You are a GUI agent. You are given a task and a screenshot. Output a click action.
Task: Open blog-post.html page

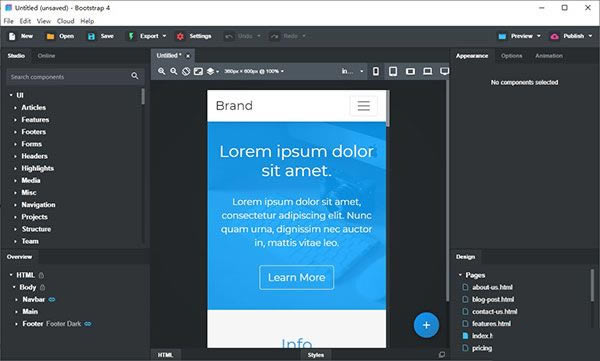coord(493,299)
